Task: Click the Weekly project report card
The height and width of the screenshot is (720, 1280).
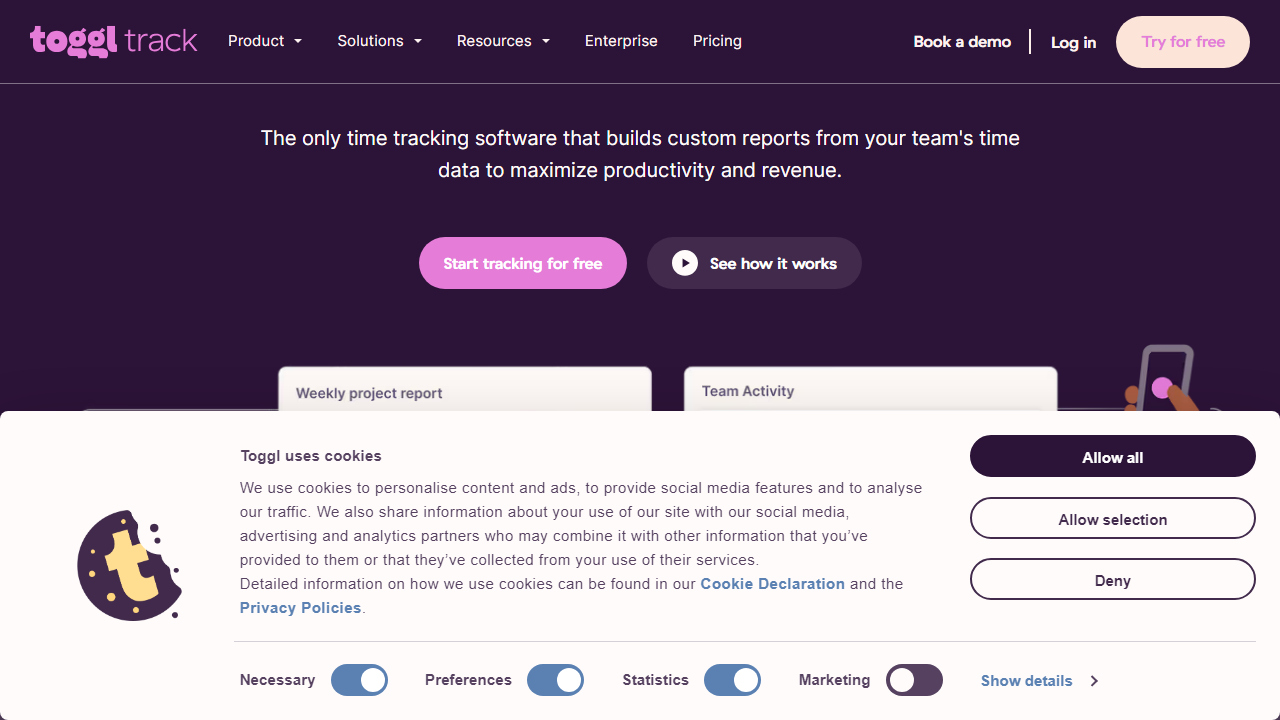Action: tap(465, 389)
